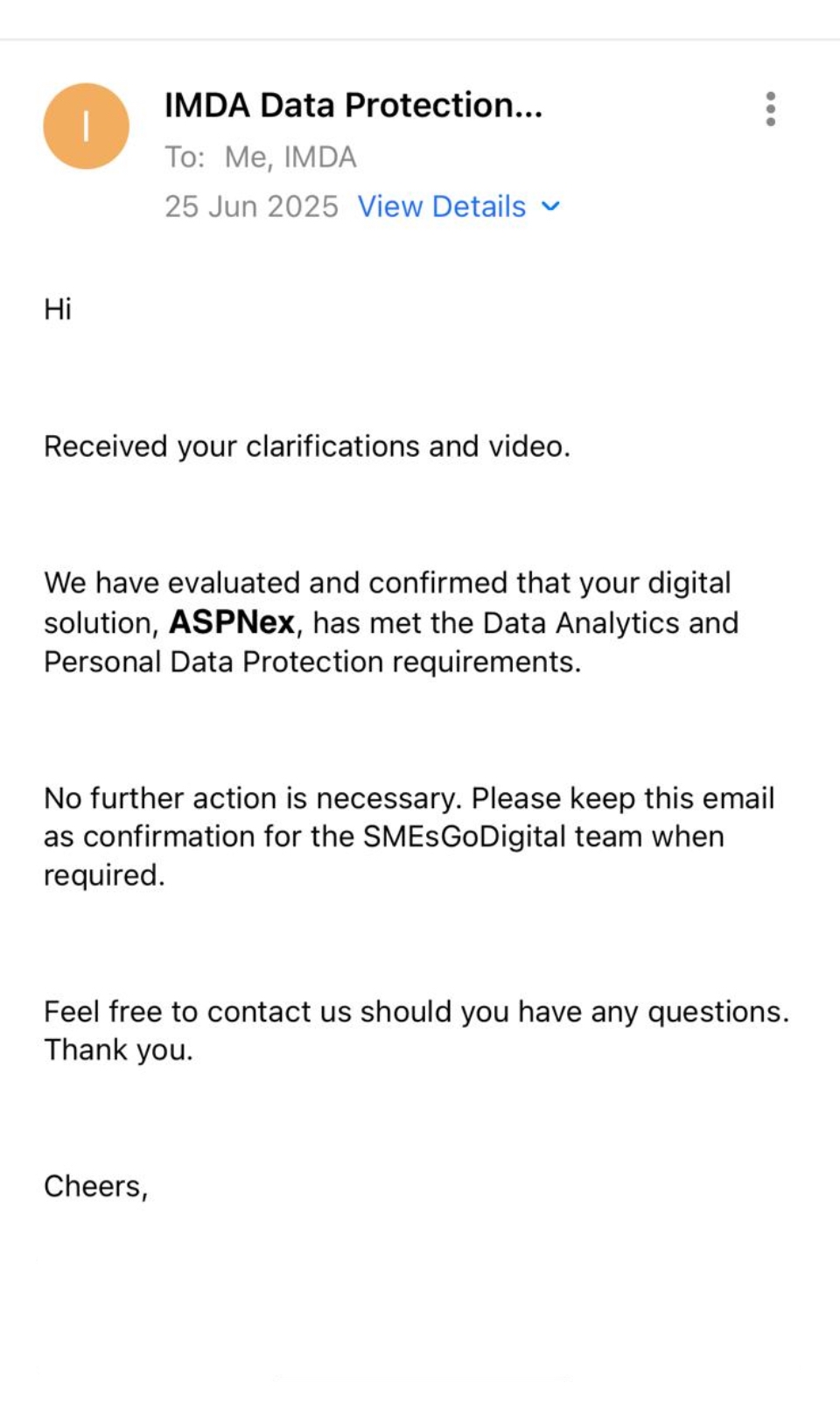This screenshot has height=1411, width=840.
Task: Tap "Received your clarifications and video" sentence
Action: (306, 446)
